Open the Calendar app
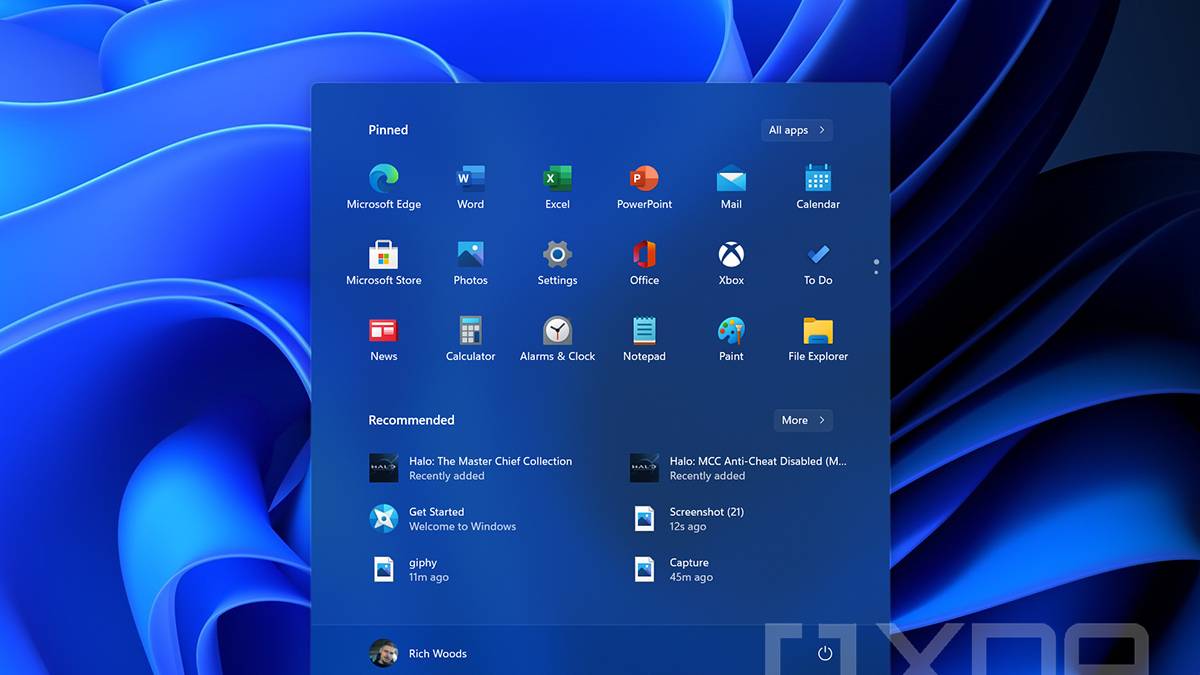The width and height of the screenshot is (1200, 675). [x=818, y=187]
